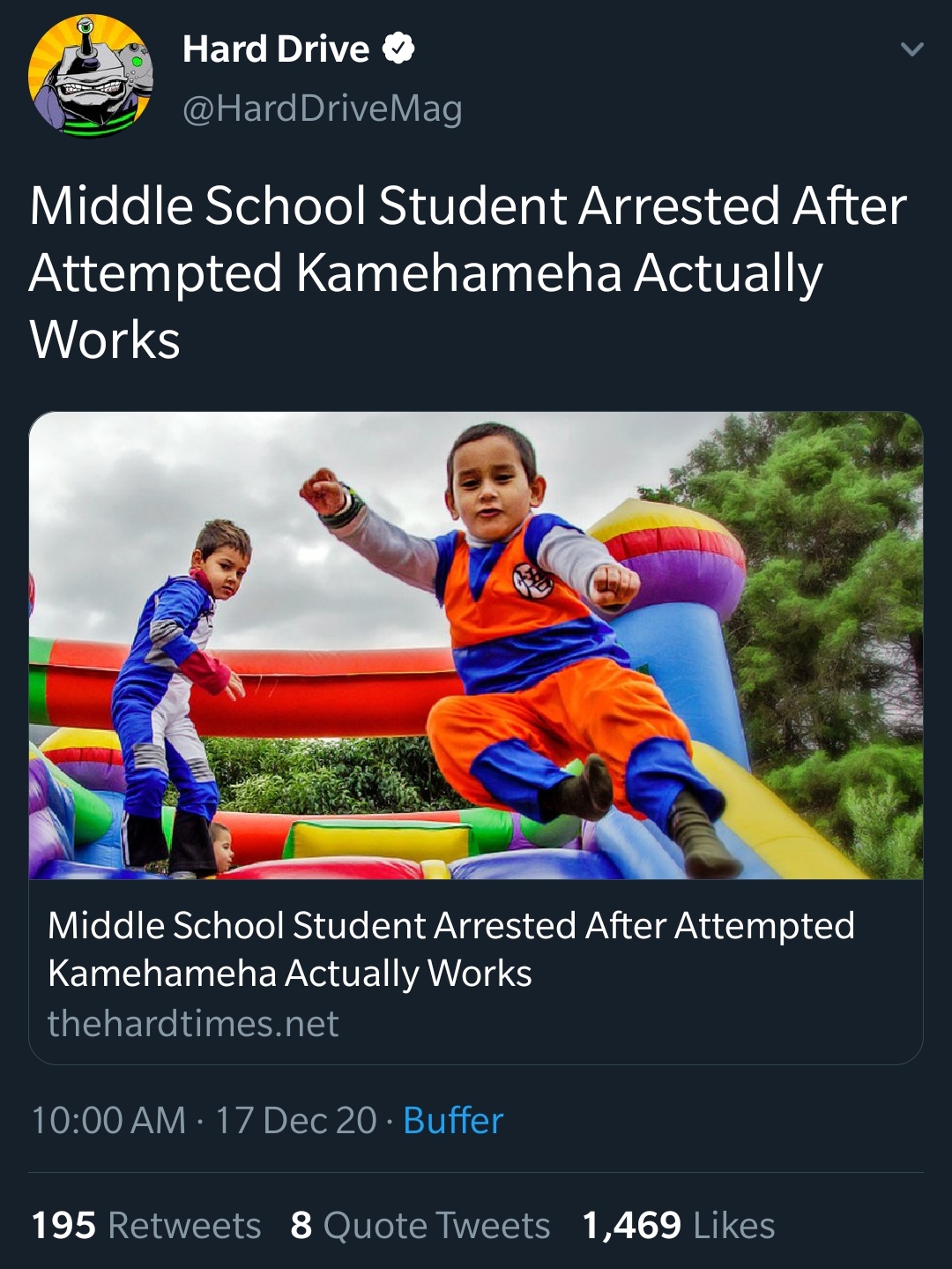Click the verified badge next to Hard Drive
Screen dimensions: 952x1269
(x=398, y=49)
